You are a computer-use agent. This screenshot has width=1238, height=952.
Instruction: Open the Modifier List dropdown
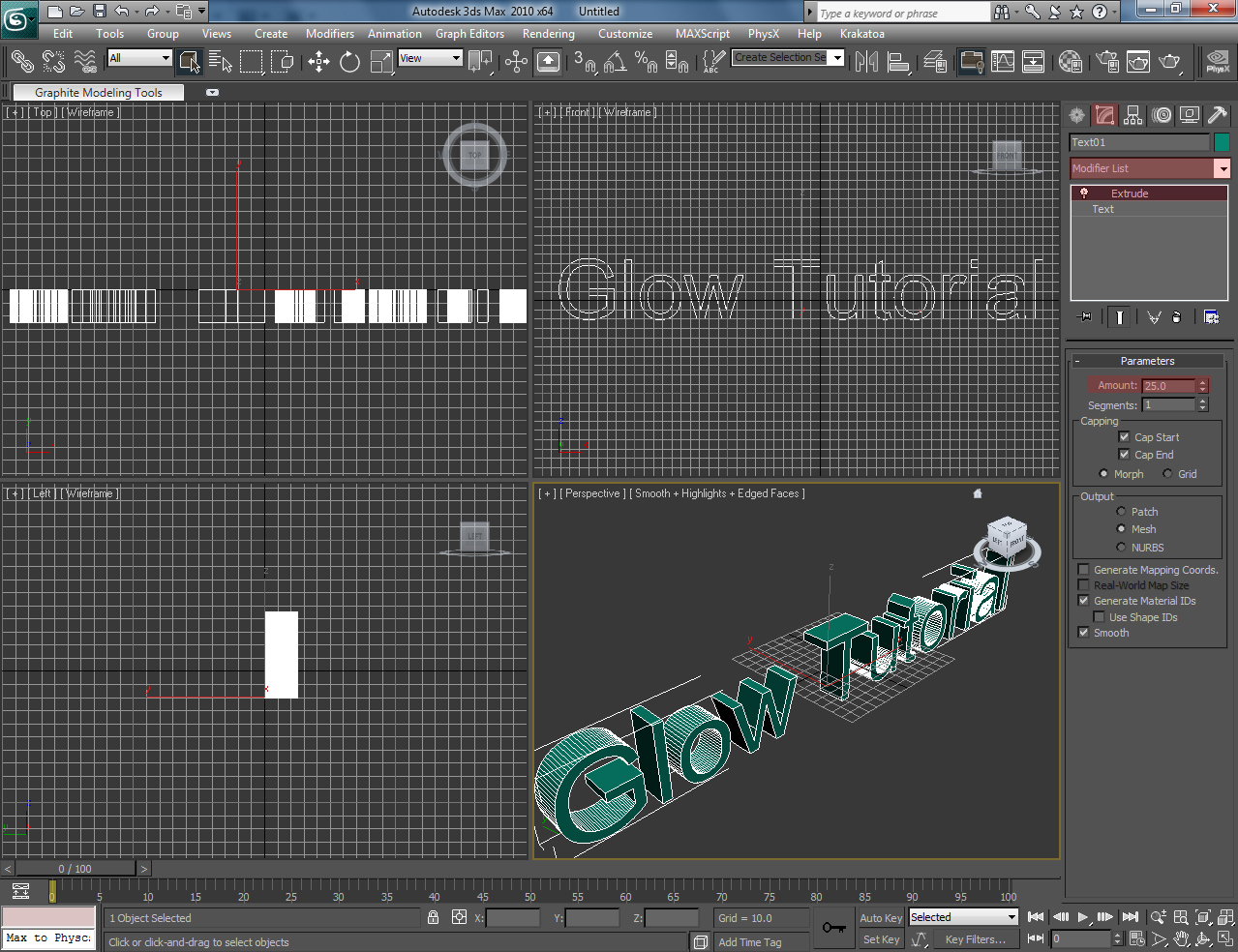point(1223,167)
